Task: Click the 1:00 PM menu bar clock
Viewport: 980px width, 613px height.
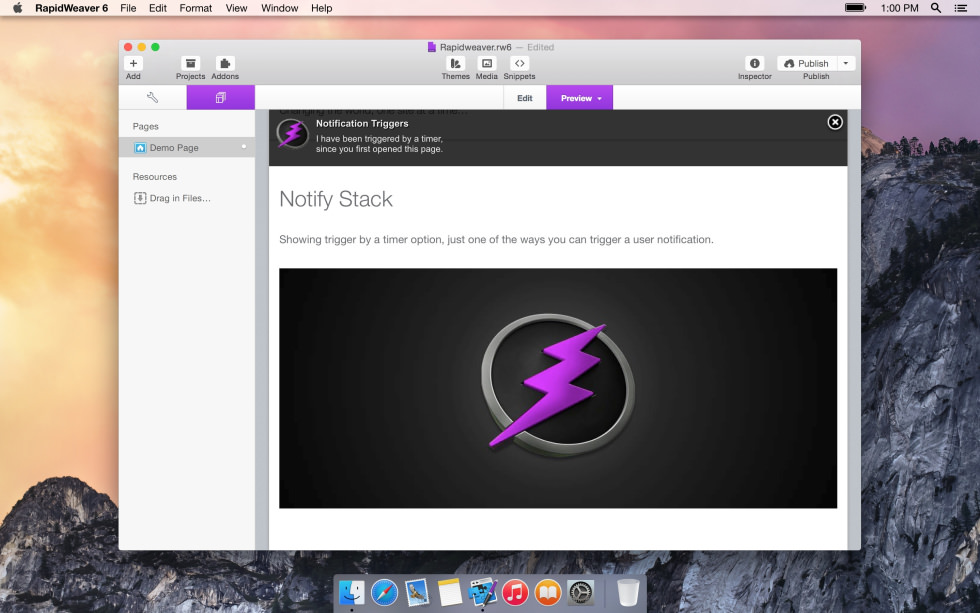Action: click(x=899, y=8)
